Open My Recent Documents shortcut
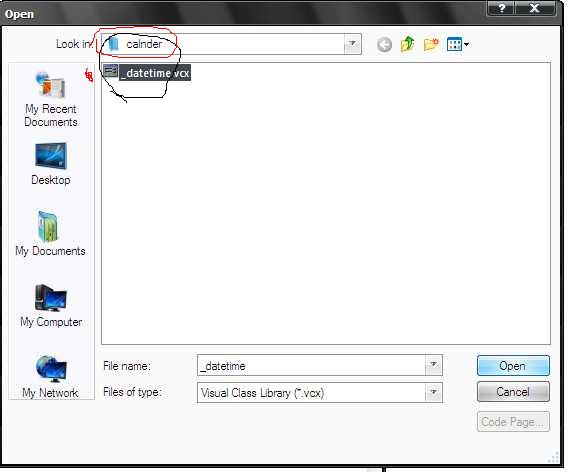Image resolution: width=570 pixels, height=472 pixels. (51, 99)
